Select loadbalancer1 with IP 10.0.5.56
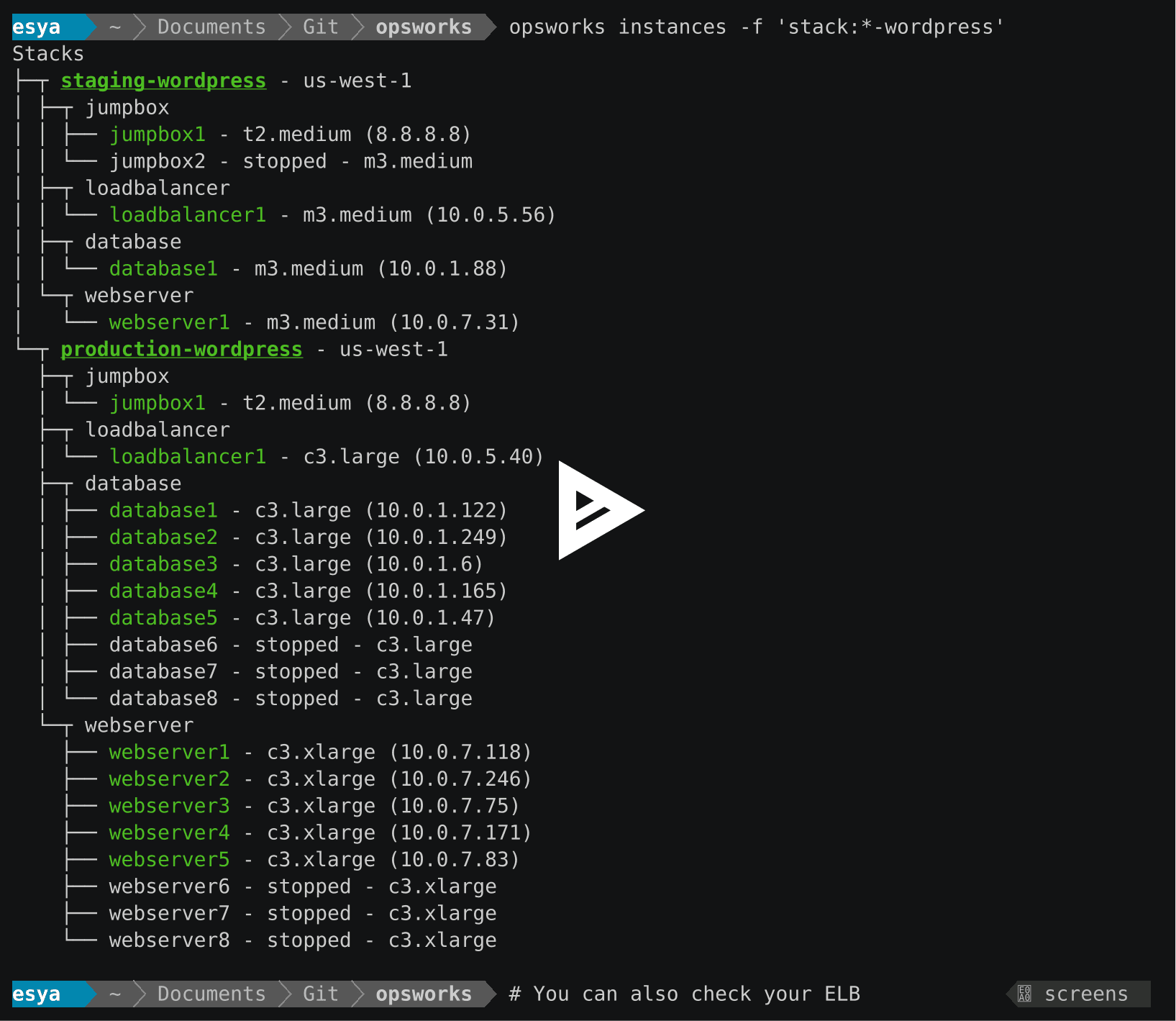The height and width of the screenshot is (1021, 1176). coord(332,215)
